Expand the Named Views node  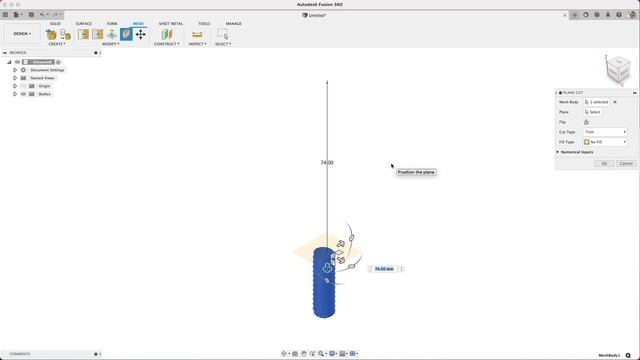[x=15, y=78]
